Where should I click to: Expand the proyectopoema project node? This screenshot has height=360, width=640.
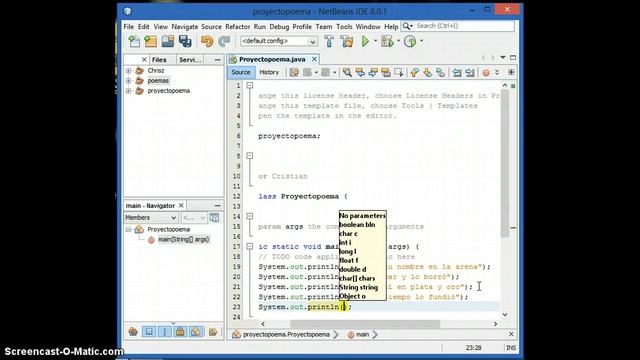tap(129, 91)
